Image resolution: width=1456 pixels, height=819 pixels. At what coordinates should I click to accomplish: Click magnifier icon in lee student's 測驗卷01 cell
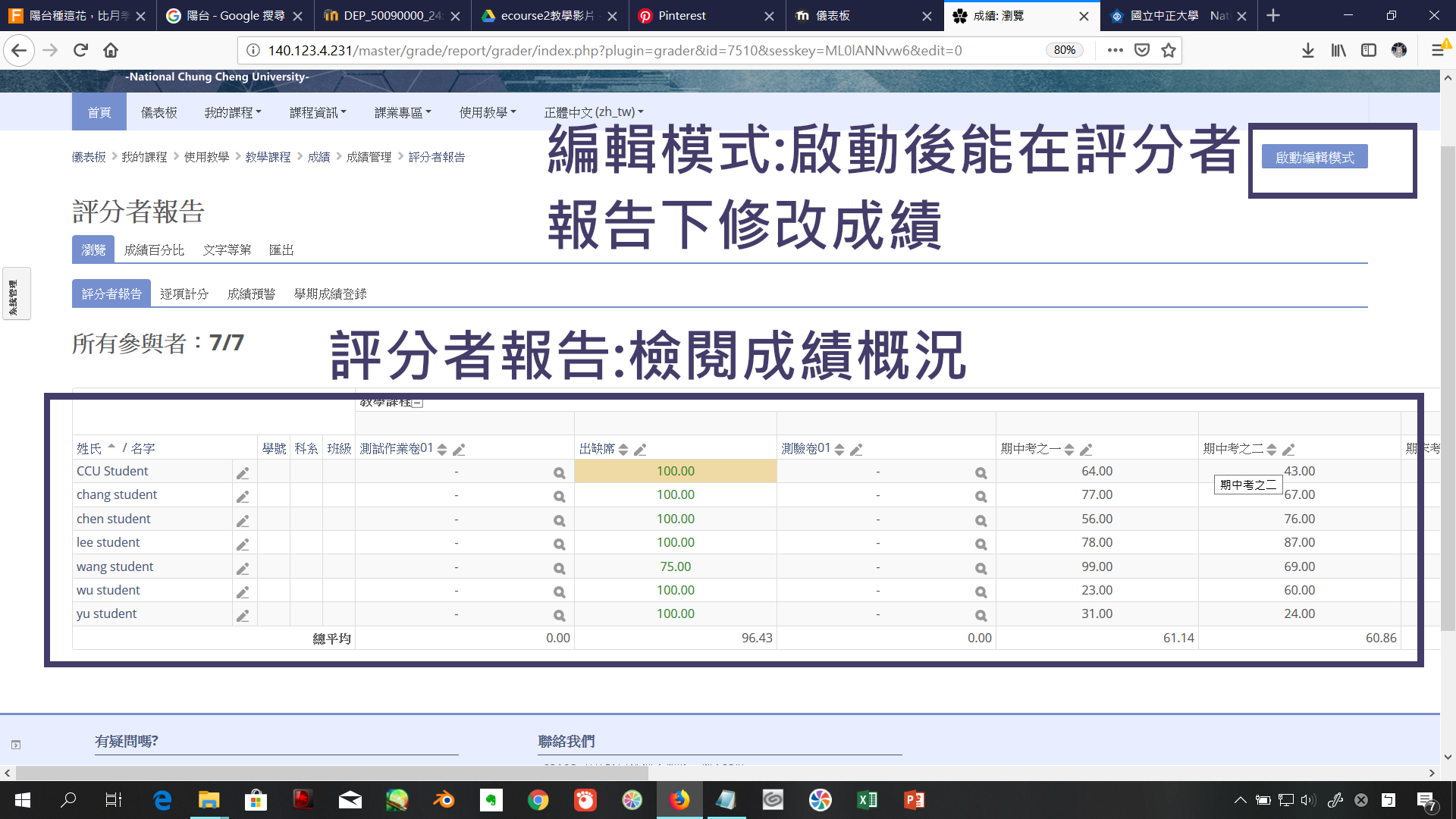(x=981, y=544)
